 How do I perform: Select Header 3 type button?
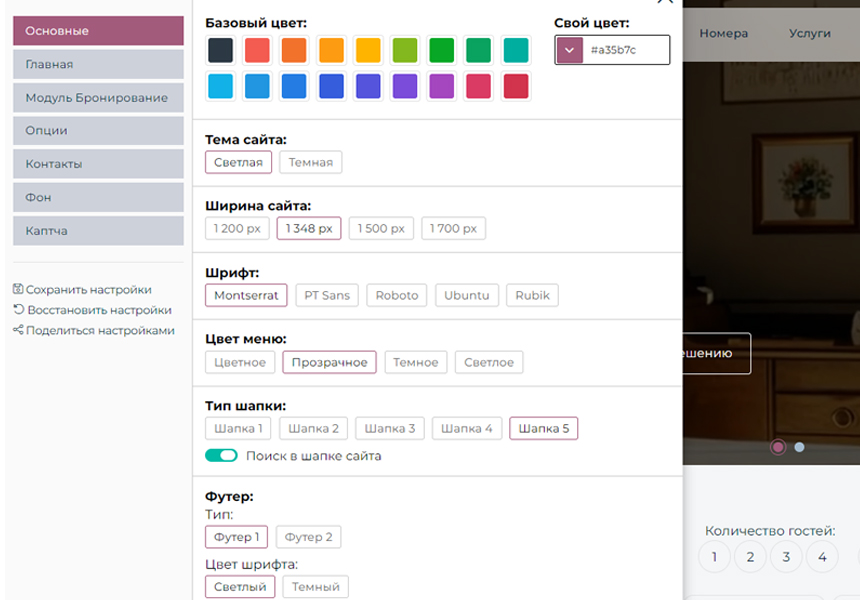(389, 429)
